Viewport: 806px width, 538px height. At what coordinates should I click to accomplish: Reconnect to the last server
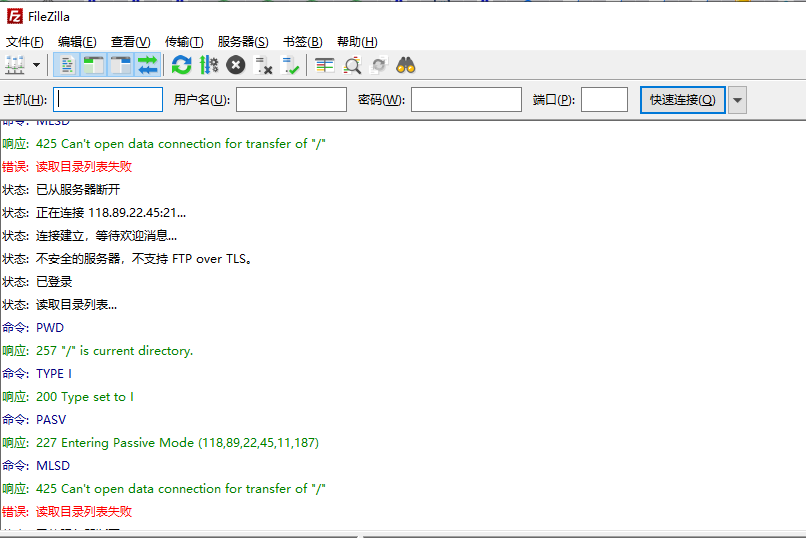[290, 65]
